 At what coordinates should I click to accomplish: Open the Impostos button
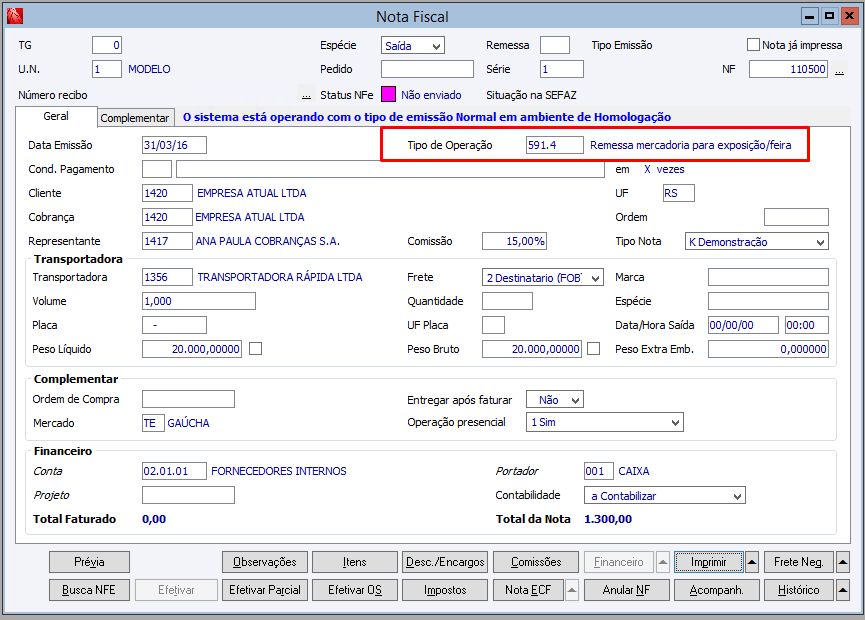click(x=445, y=590)
